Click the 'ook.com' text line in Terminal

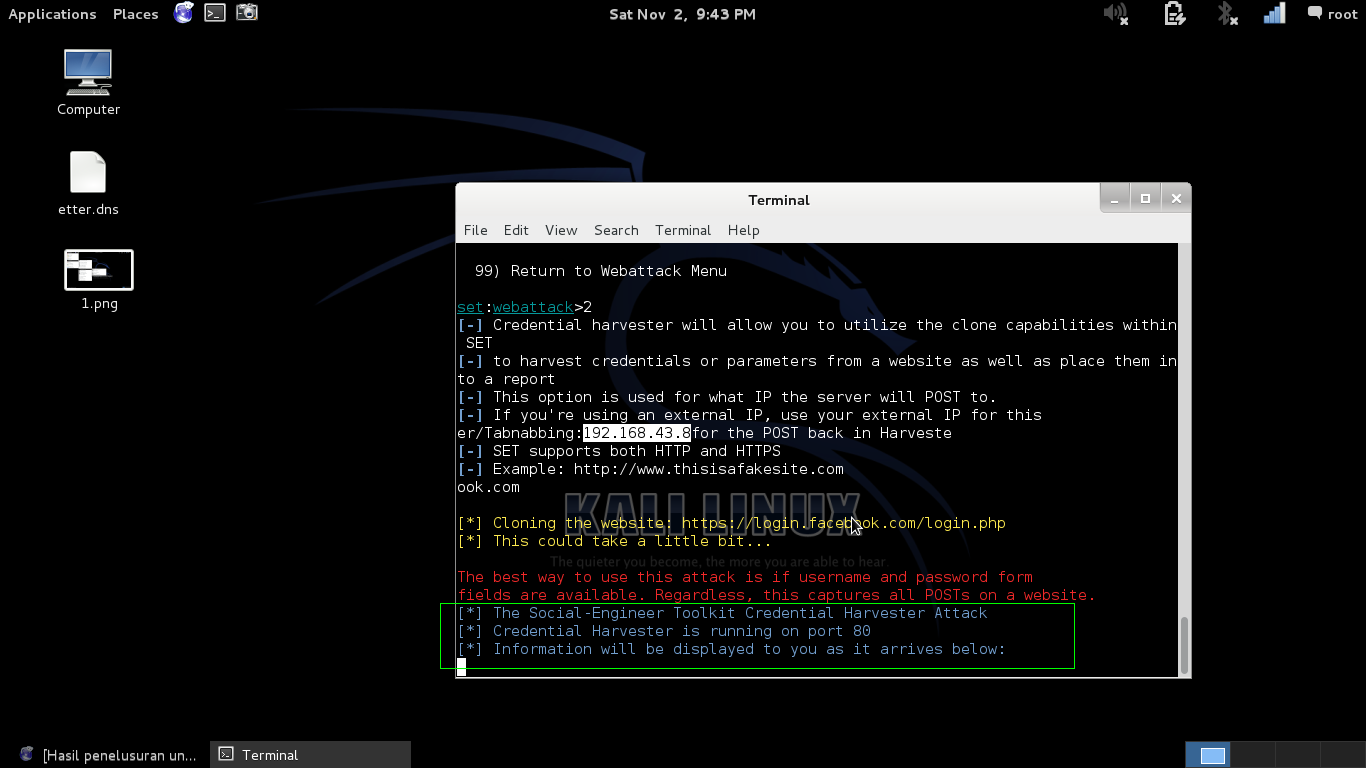[x=489, y=487]
